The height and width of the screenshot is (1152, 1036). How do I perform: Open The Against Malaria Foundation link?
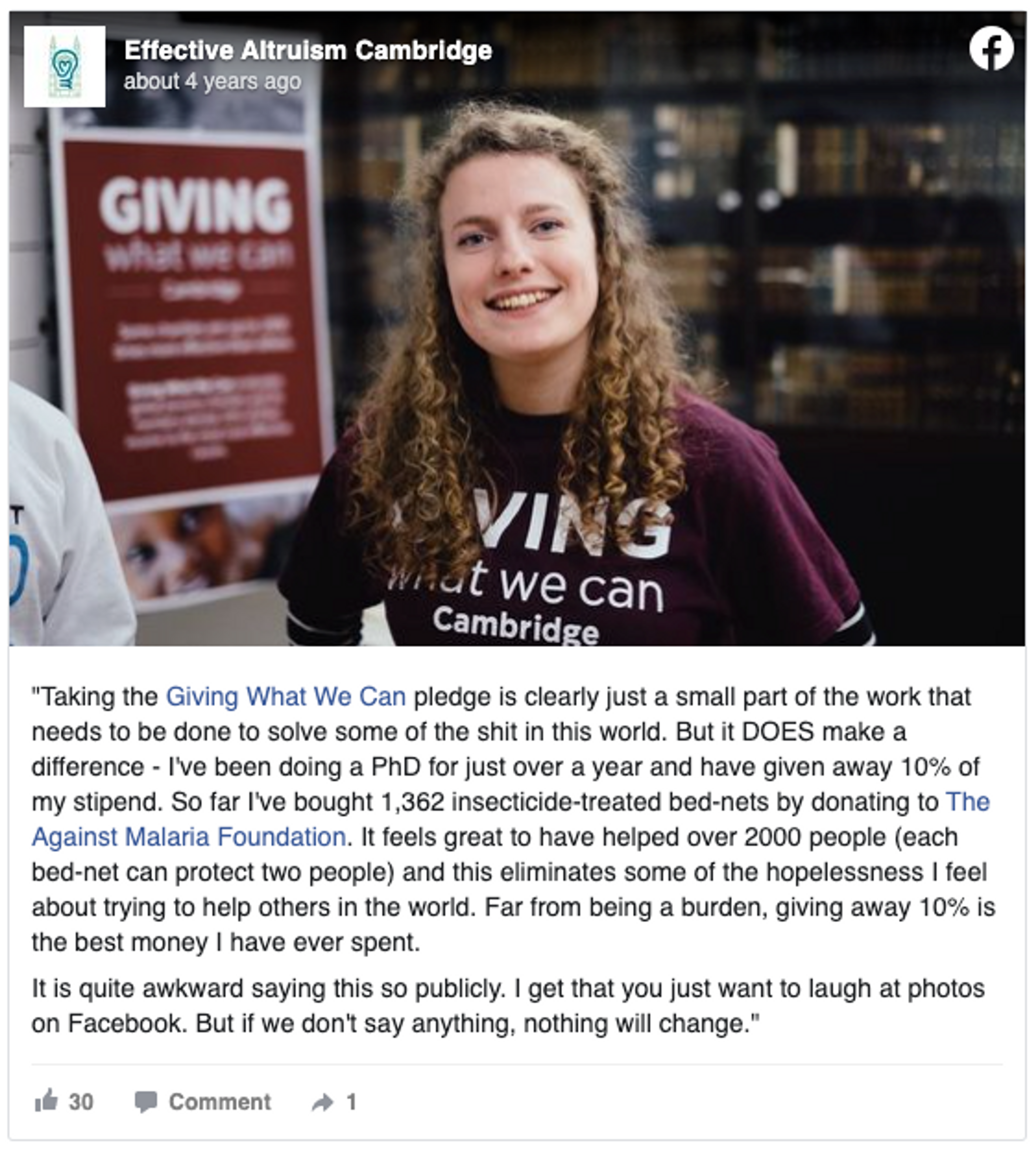[x=511, y=819]
